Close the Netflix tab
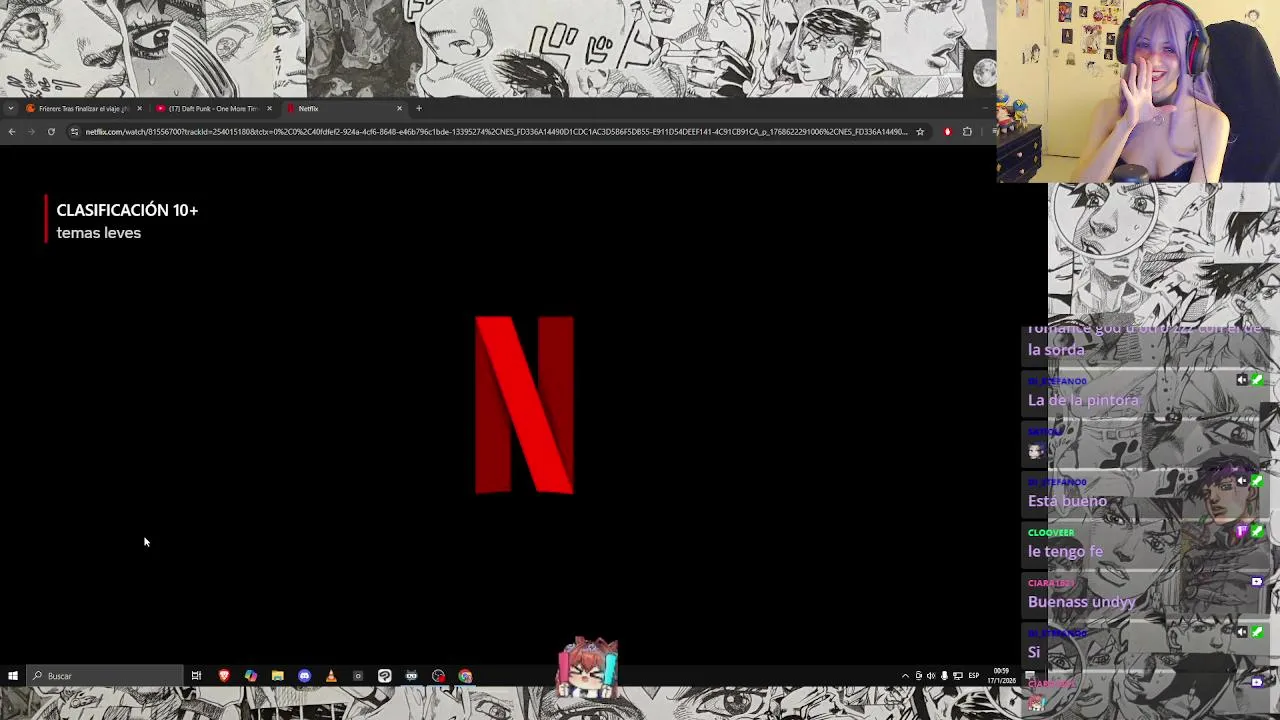 399,108
